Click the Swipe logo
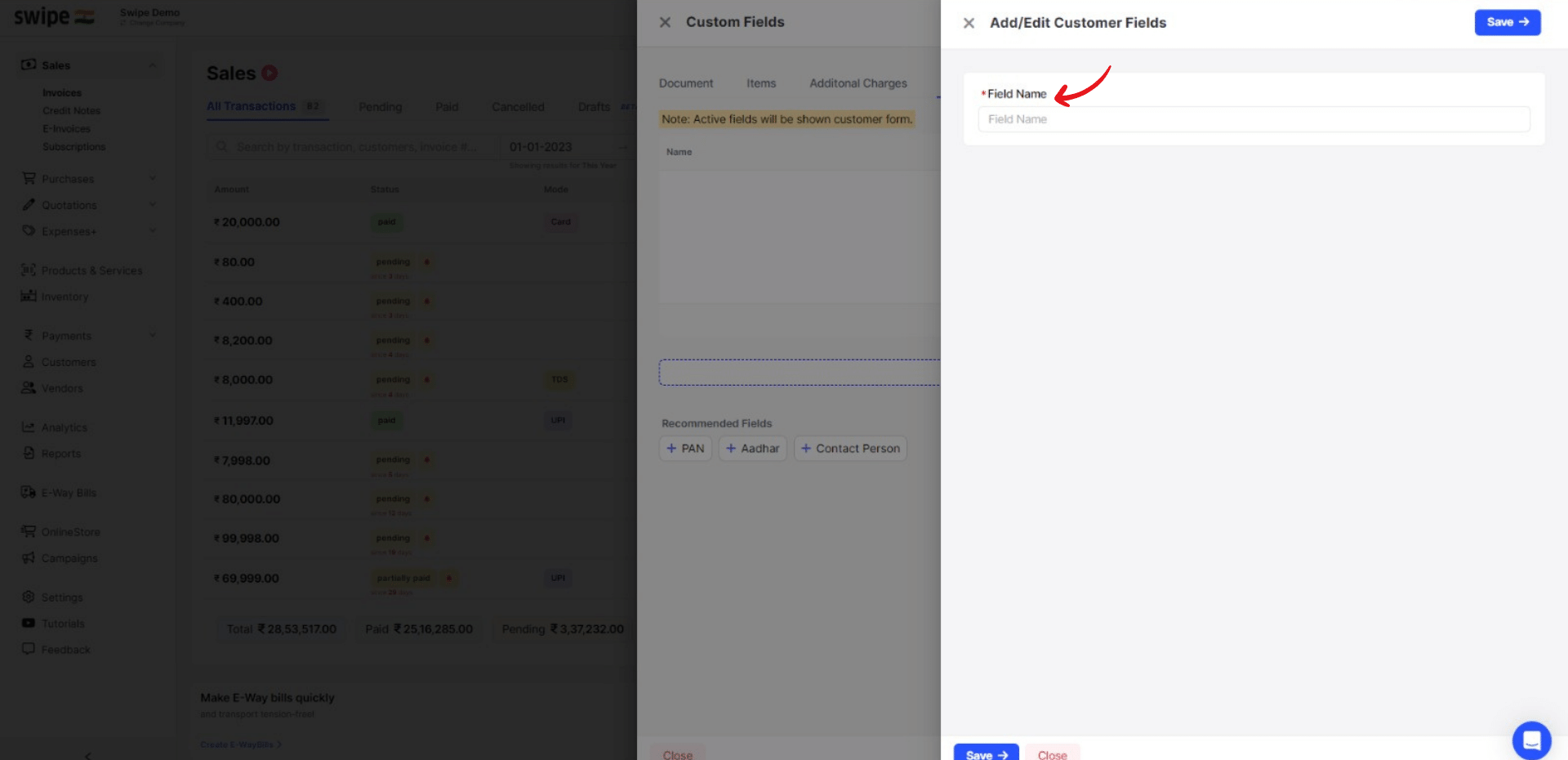 tap(54, 16)
